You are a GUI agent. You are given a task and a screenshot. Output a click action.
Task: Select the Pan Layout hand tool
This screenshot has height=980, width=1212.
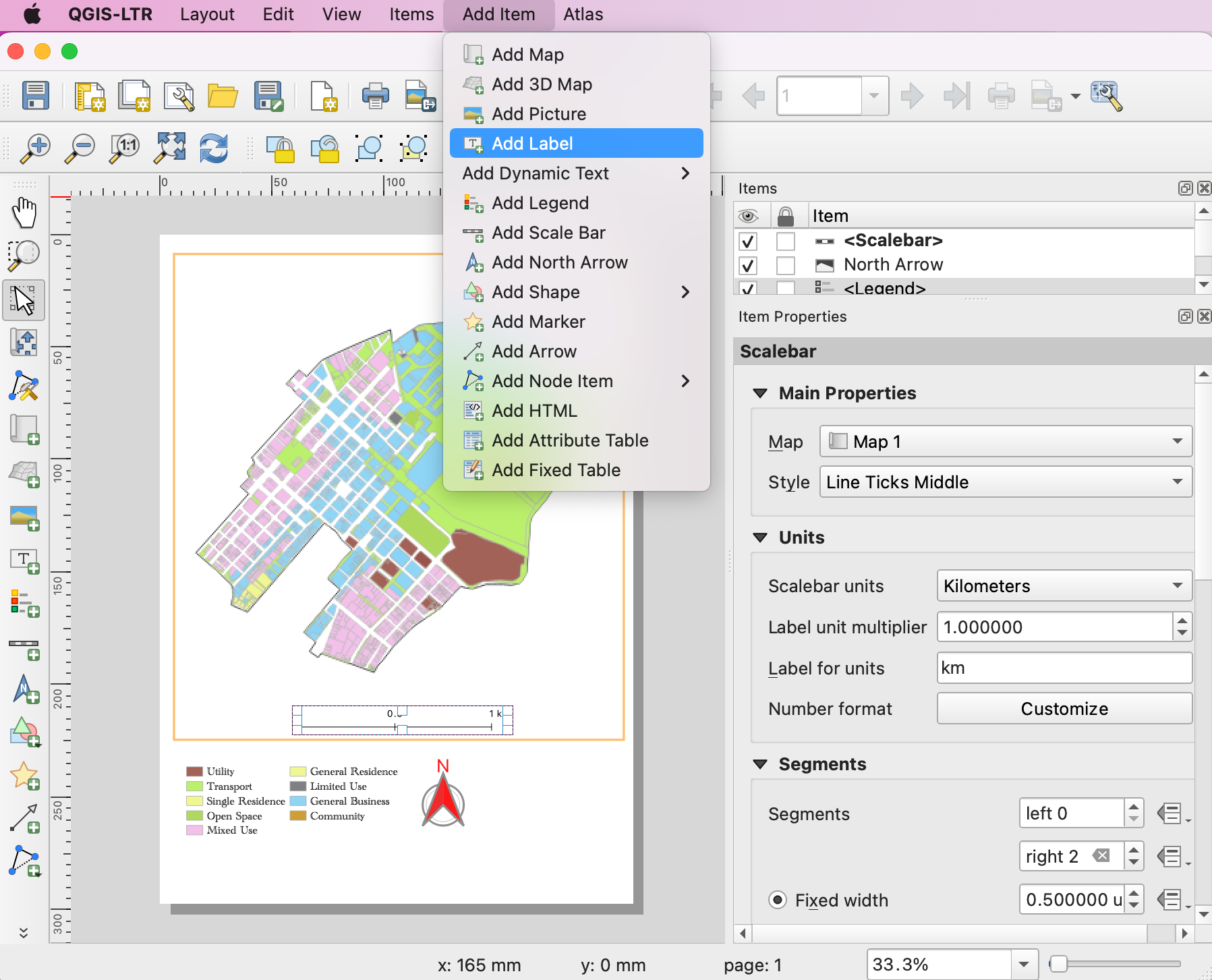(24, 213)
